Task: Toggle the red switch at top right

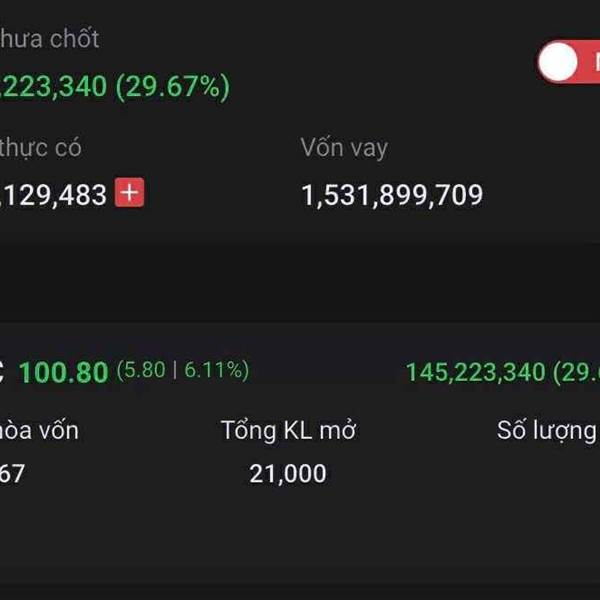Action: pyautogui.click(x=569, y=62)
